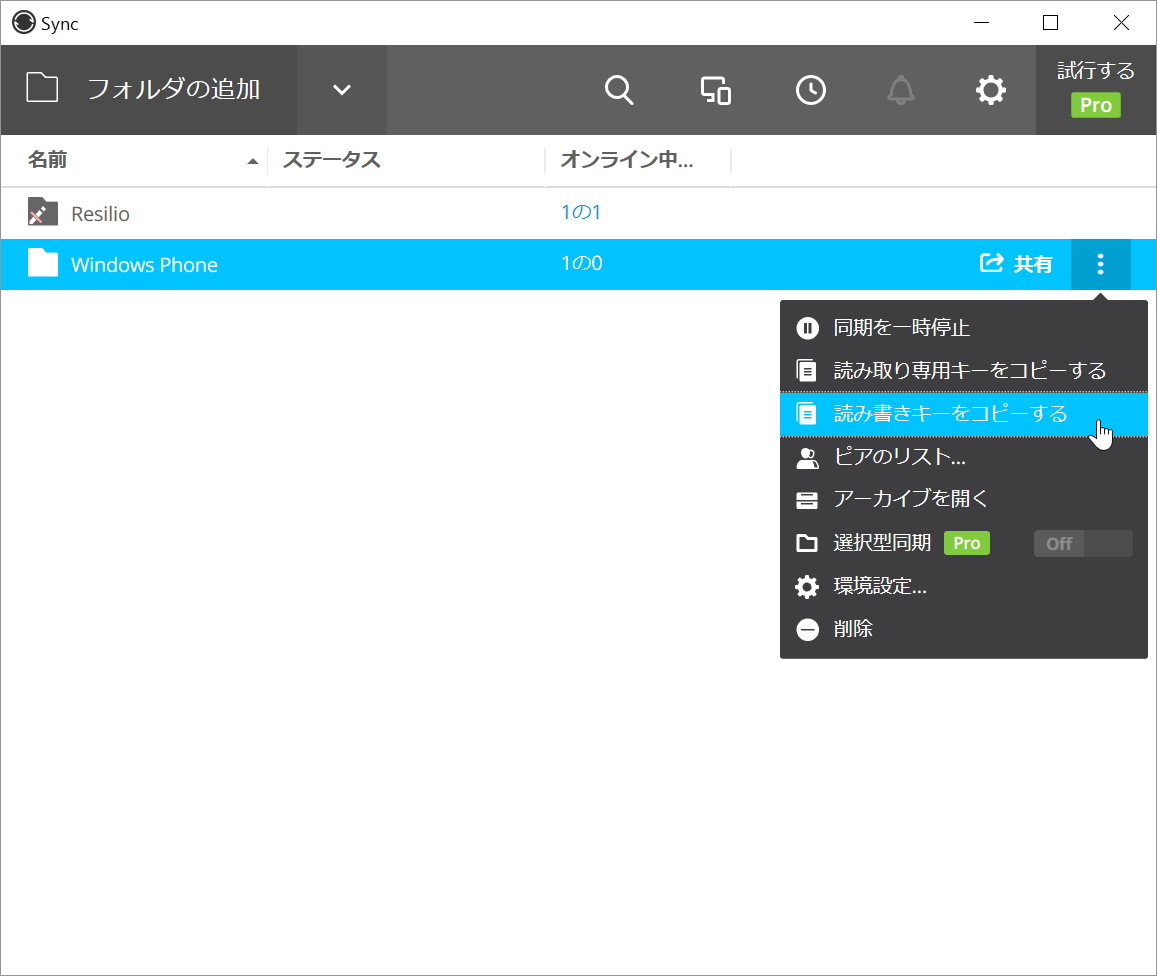Click the copy icon beside 読み取り専用キー
The height and width of the screenshot is (976, 1157).
[807, 370]
